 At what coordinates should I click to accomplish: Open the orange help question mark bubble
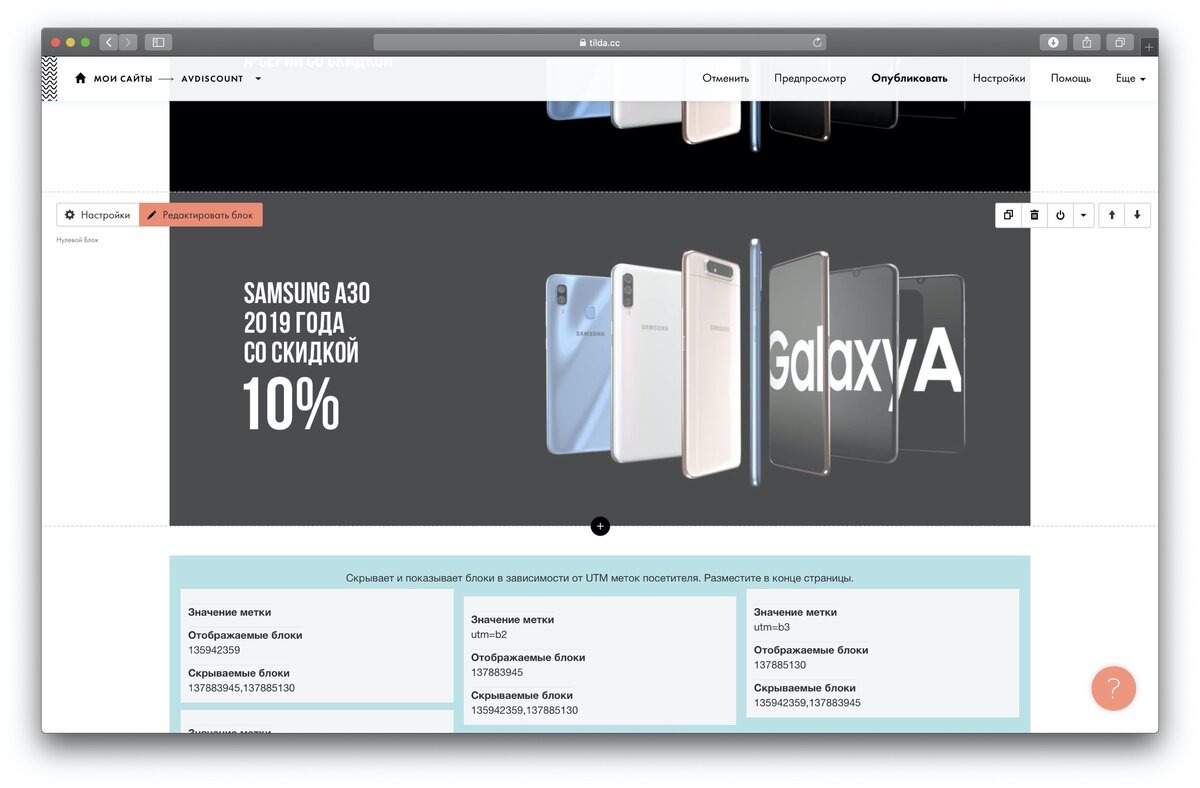(1113, 688)
